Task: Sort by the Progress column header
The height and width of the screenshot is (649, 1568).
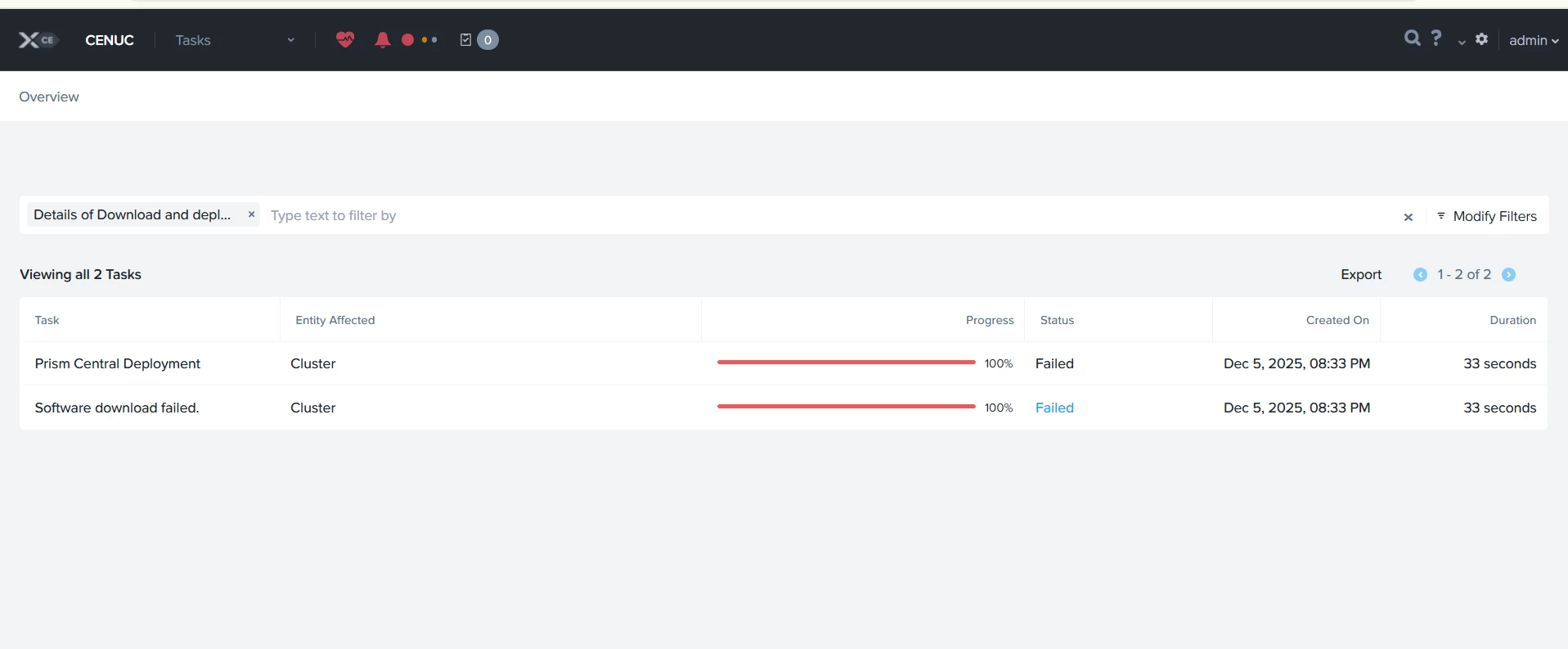Action: [x=990, y=320]
